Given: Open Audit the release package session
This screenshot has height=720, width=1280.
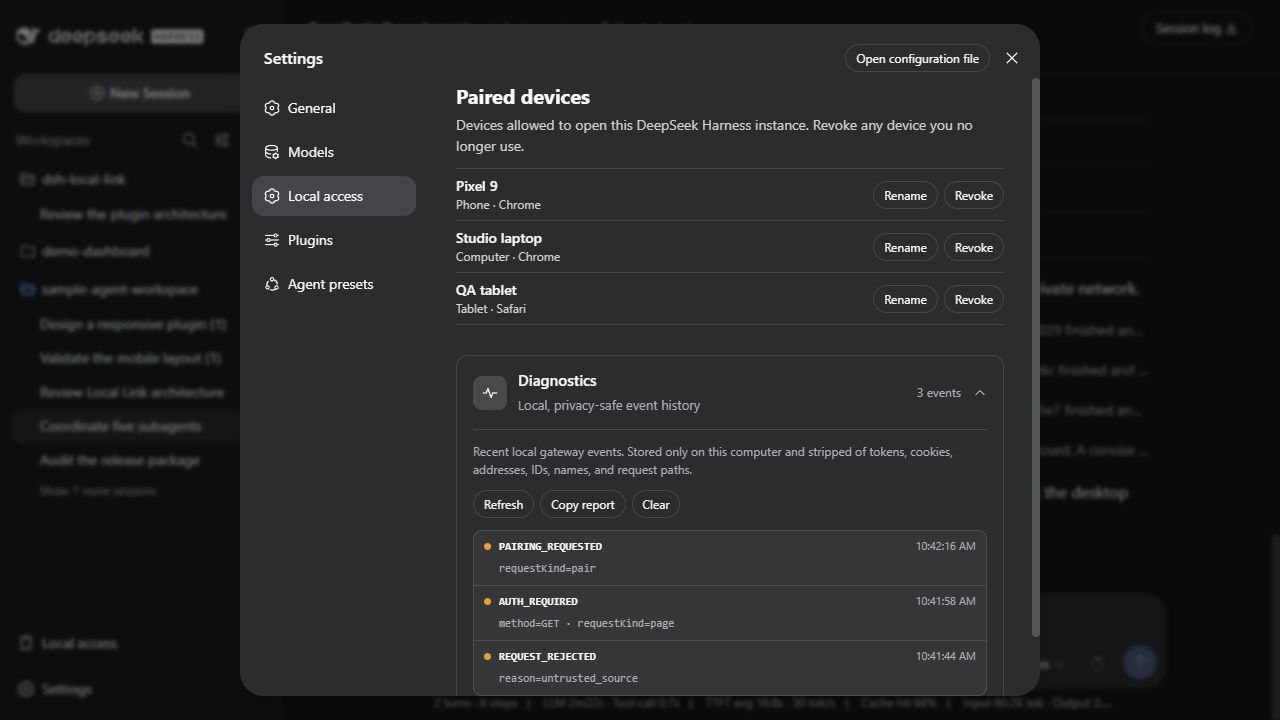Looking at the screenshot, I should tap(119, 460).
